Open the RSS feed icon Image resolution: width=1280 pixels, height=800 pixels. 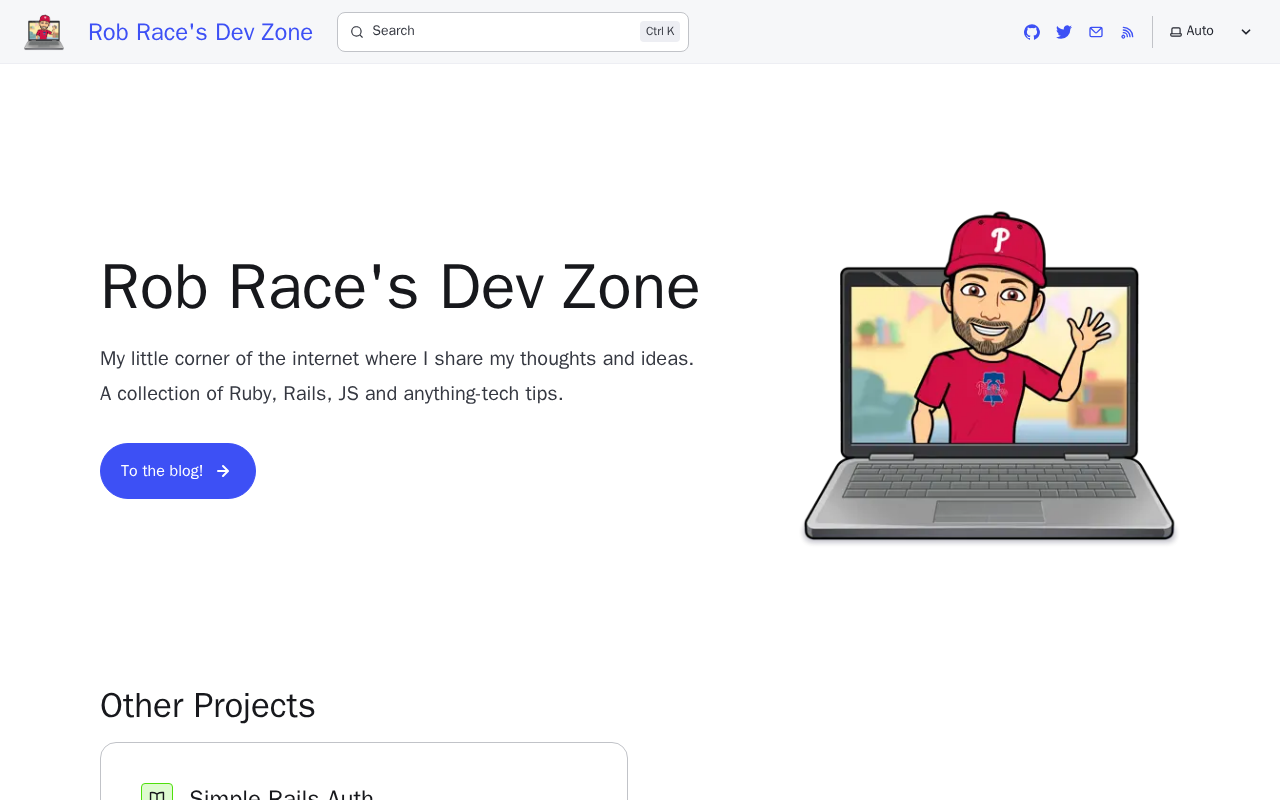point(1128,32)
